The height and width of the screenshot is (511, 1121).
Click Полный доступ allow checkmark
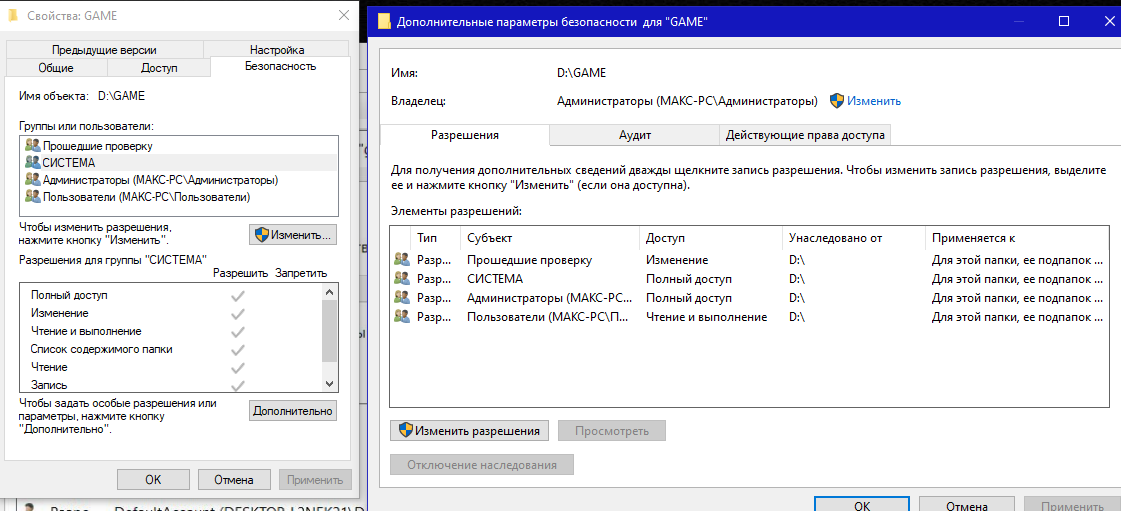coord(238,295)
